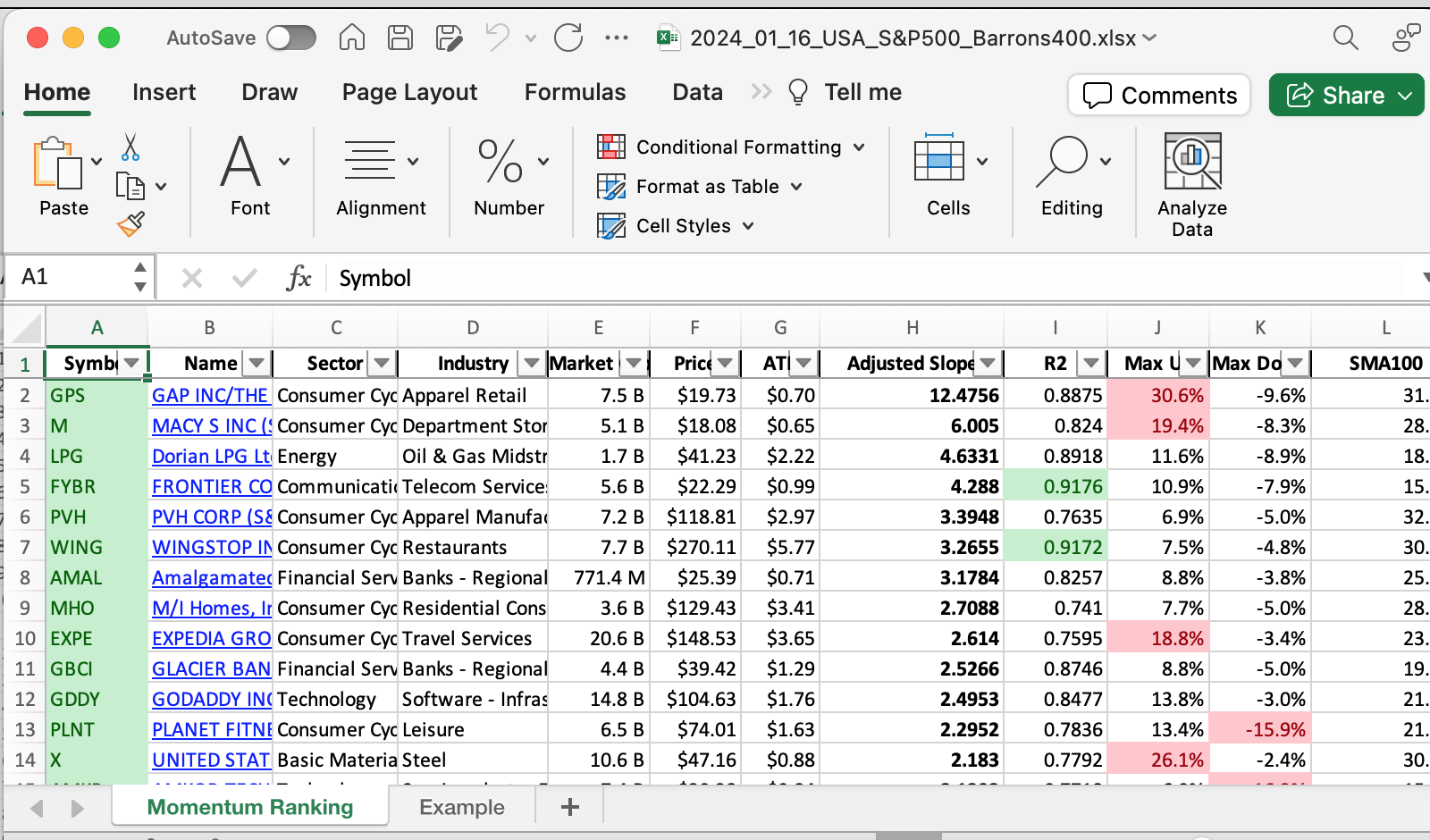Click the Search magnifier in title bar
The height and width of the screenshot is (840, 1430).
click(x=1345, y=38)
